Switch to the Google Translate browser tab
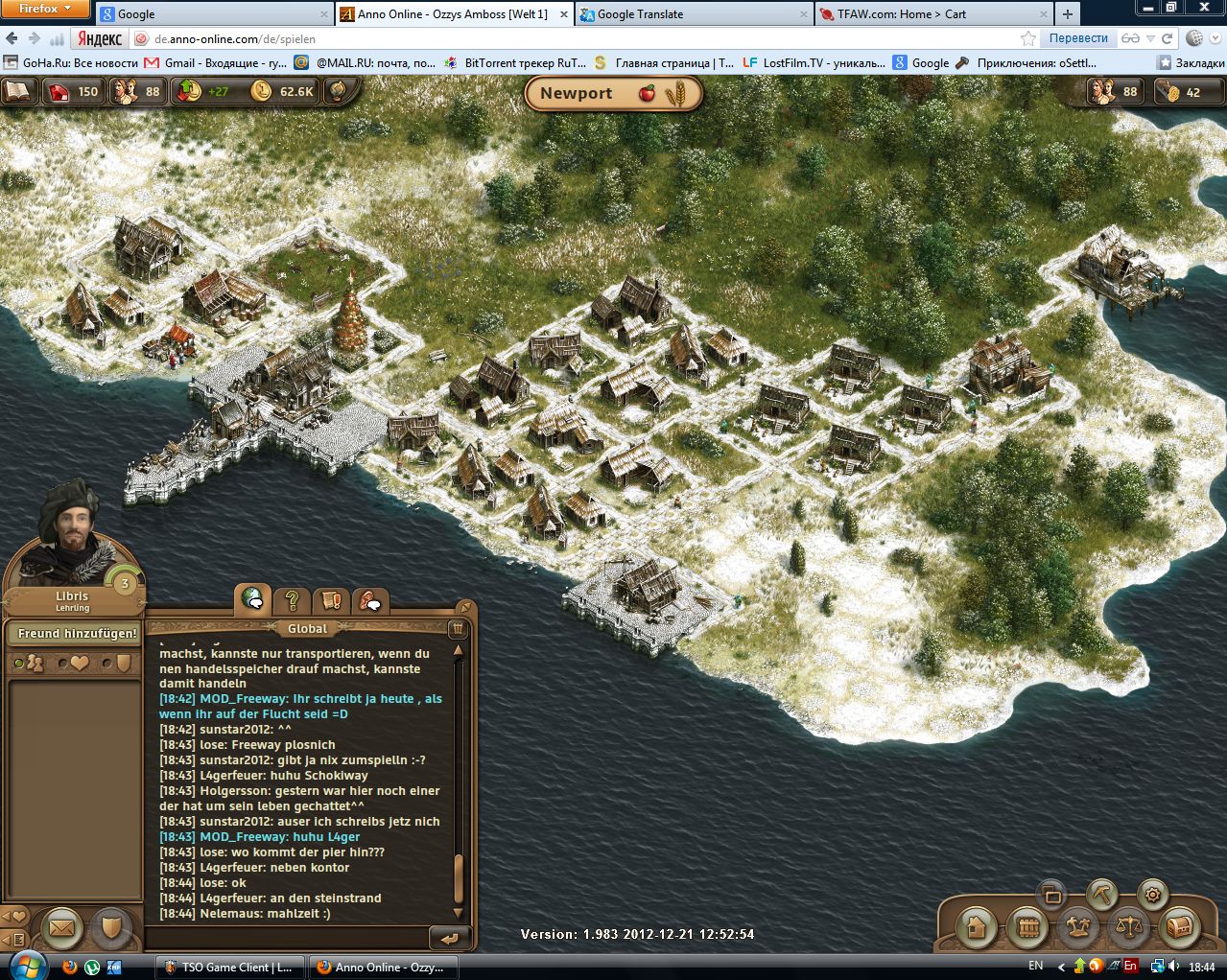The image size is (1227, 980). pyautogui.click(x=694, y=13)
